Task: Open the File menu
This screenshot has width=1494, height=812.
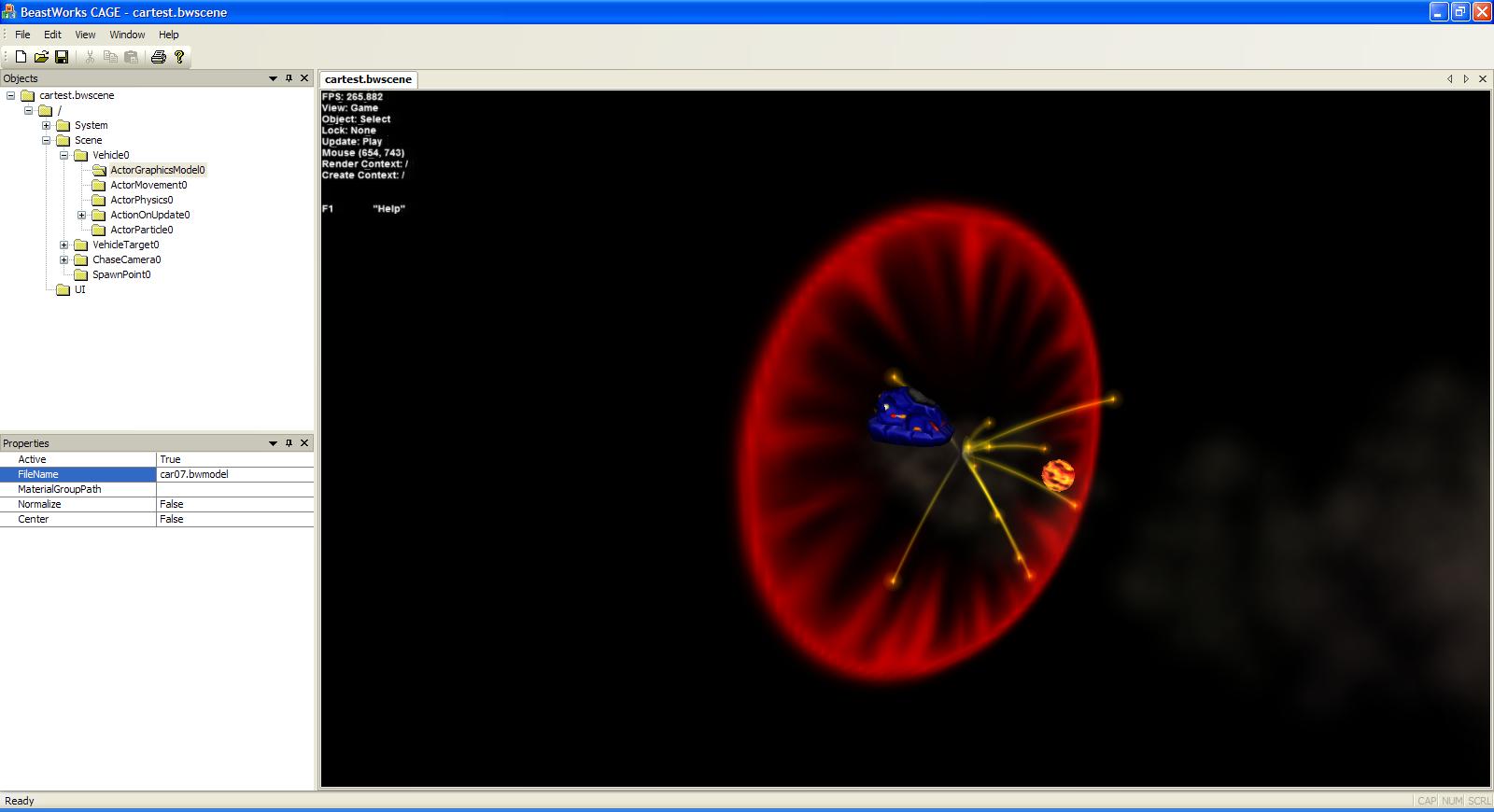Action: 22,35
